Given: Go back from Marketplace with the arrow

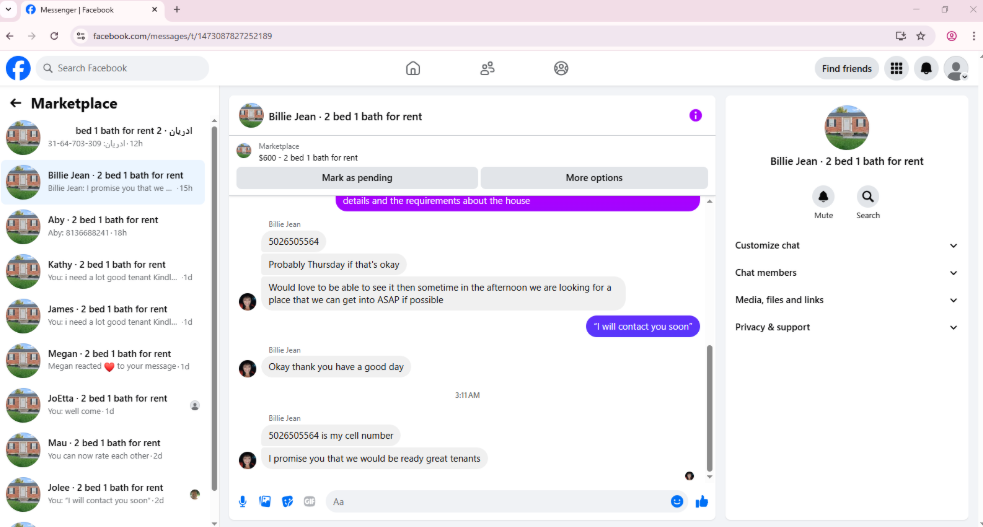Looking at the screenshot, I should [16, 103].
